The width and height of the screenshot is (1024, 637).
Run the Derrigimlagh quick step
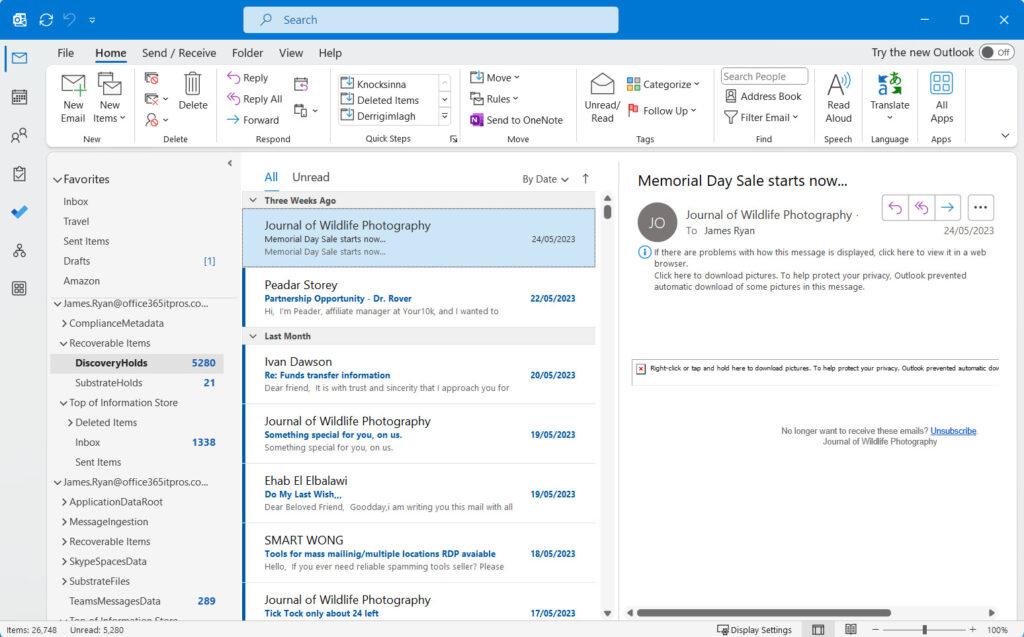tap(388, 116)
